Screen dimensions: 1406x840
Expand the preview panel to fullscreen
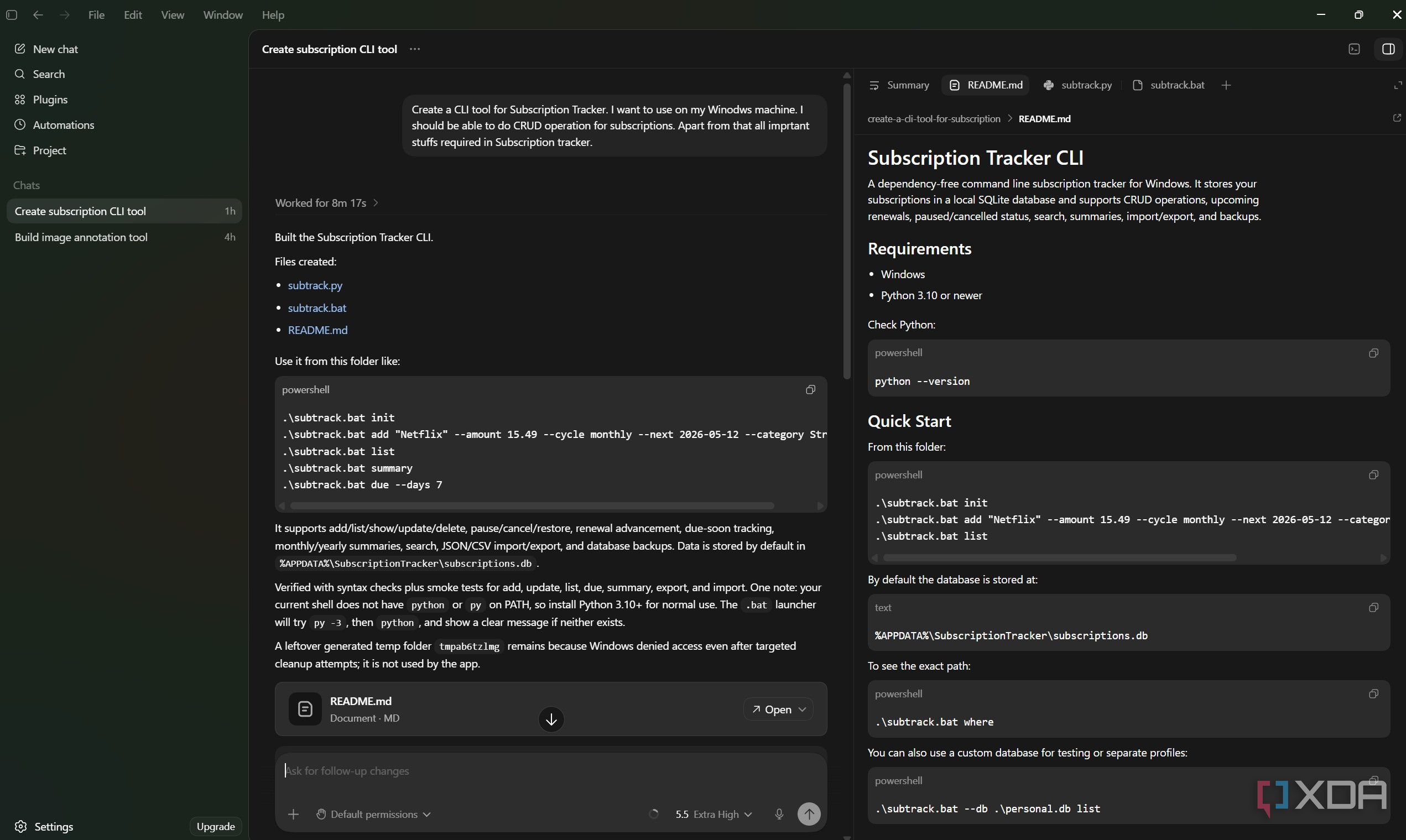click(1398, 86)
